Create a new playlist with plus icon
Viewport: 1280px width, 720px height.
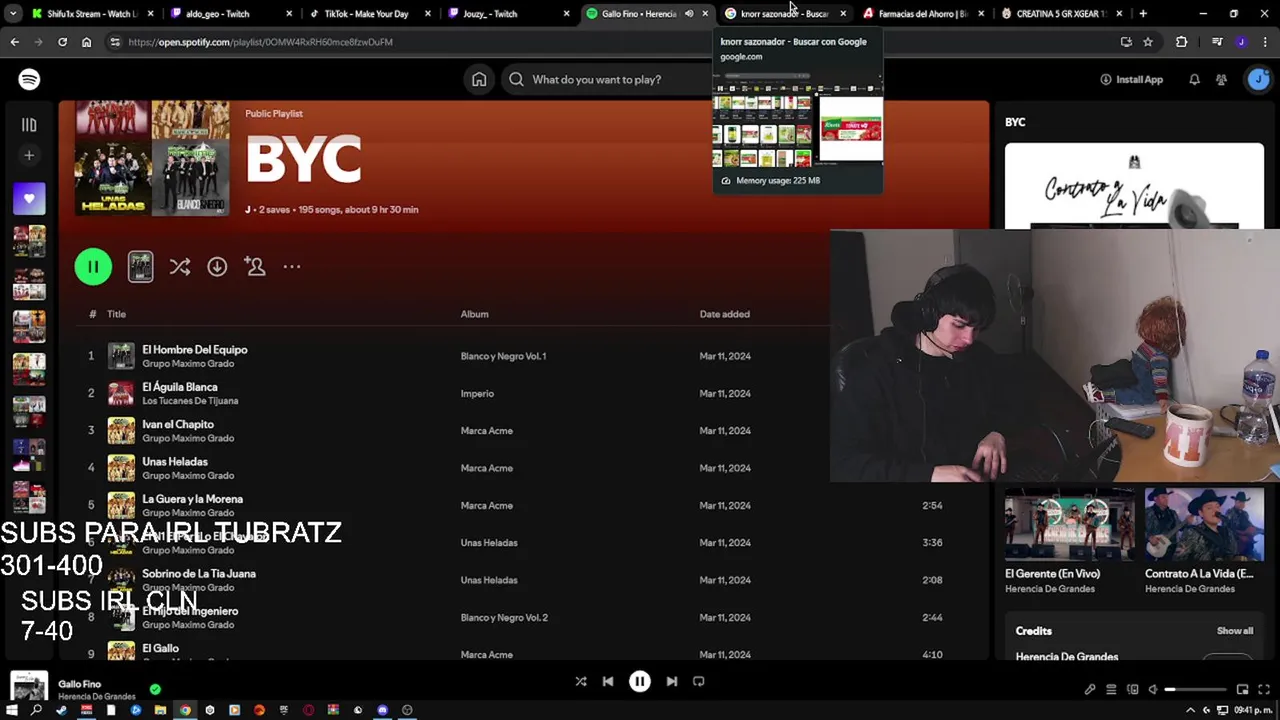tap(29, 155)
